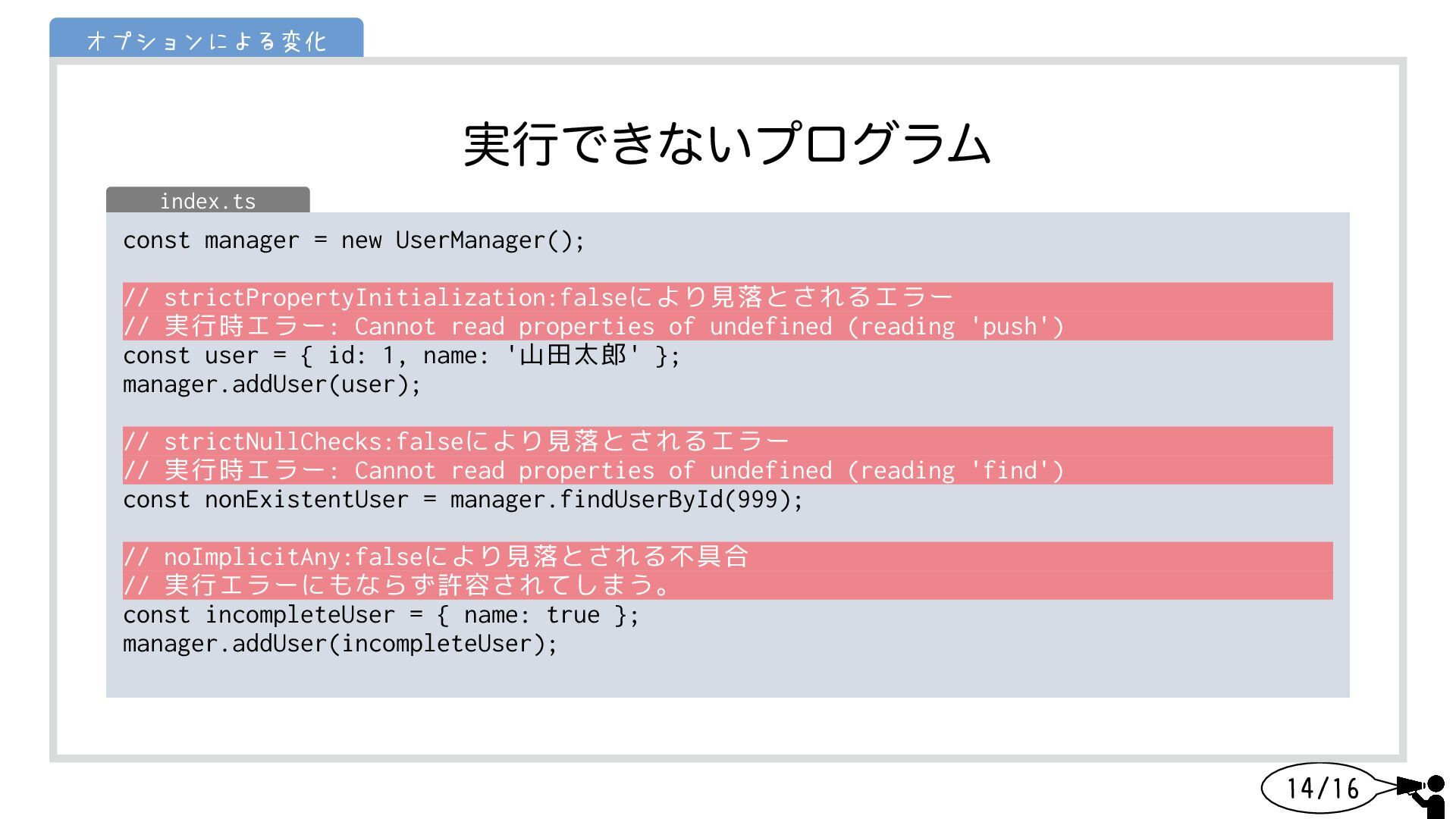Click the noImplicitAny:false comment line
Viewport: 1456px width, 819px height.
[435, 557]
